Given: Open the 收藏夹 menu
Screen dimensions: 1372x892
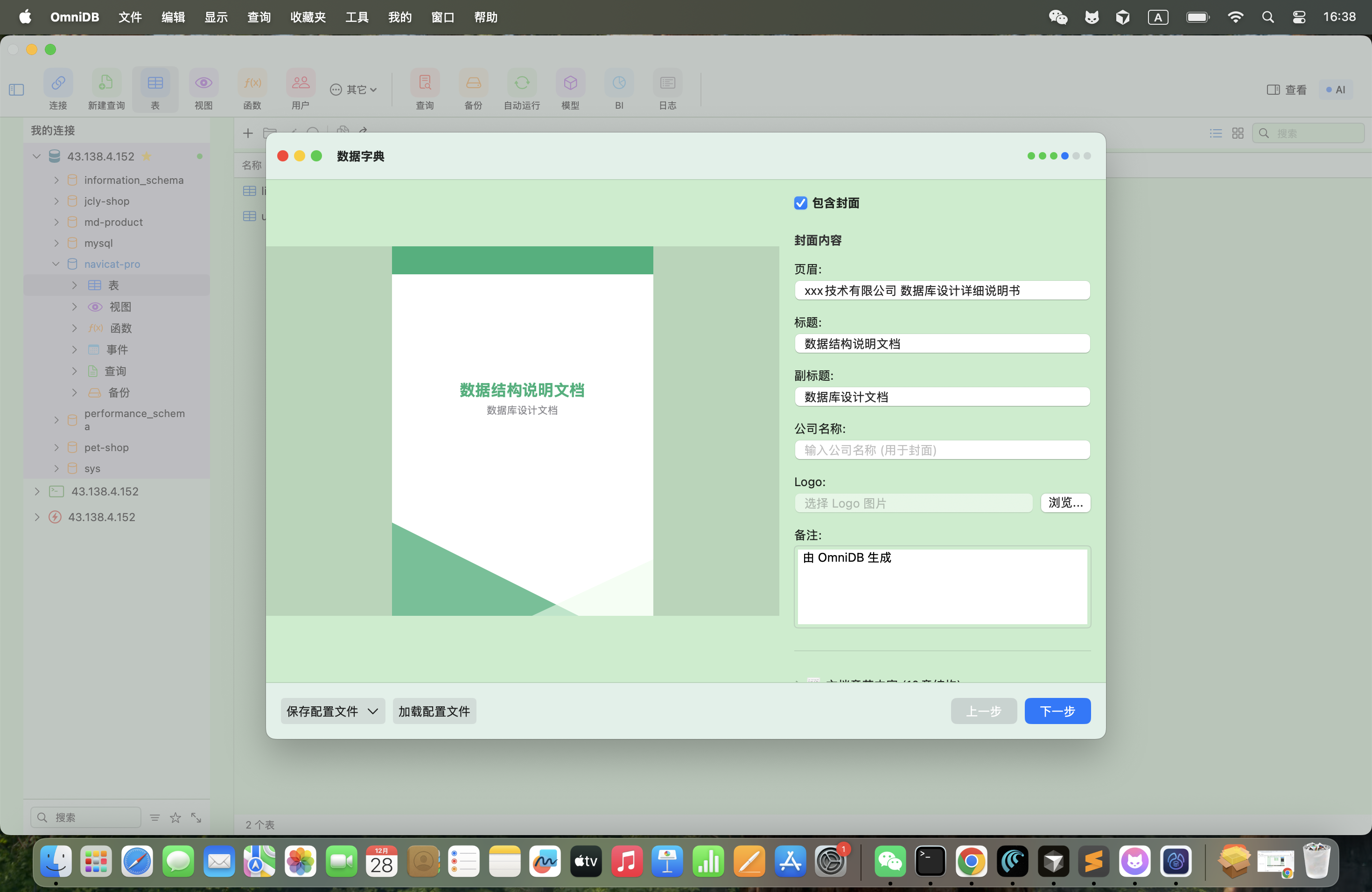Looking at the screenshot, I should tap(308, 17).
